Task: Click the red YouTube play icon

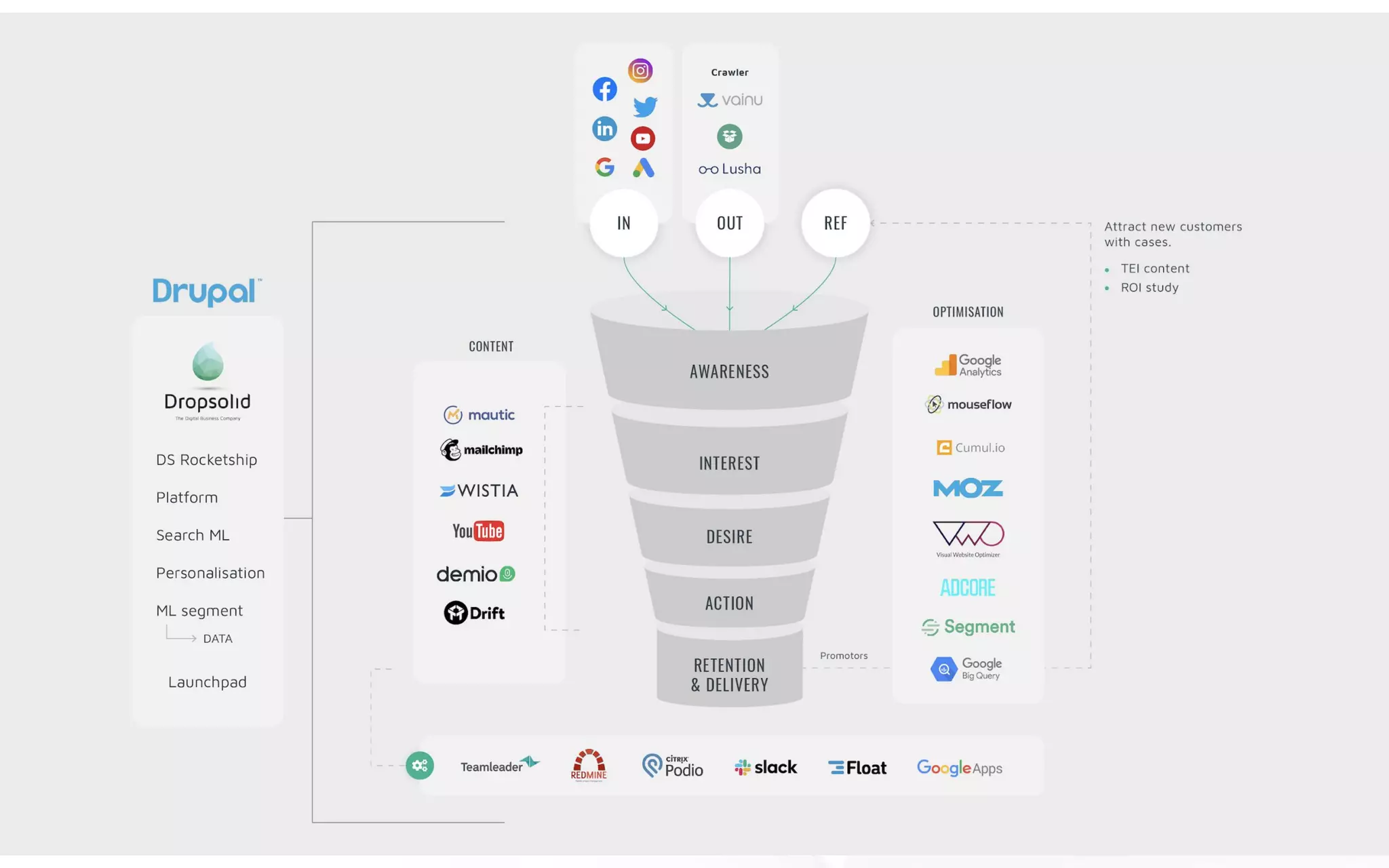Action: click(642, 138)
